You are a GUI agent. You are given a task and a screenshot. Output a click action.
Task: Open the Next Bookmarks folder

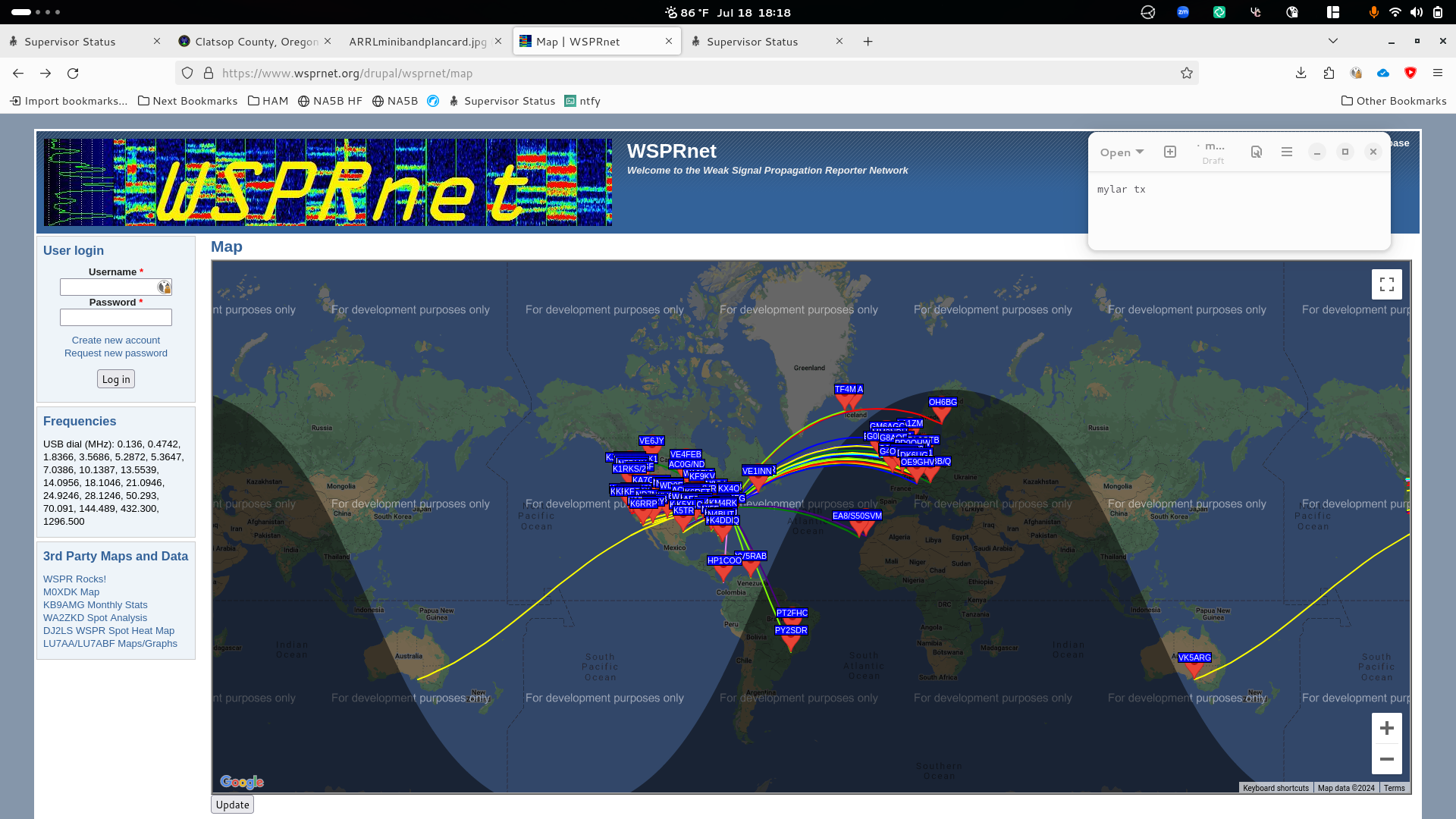187,101
